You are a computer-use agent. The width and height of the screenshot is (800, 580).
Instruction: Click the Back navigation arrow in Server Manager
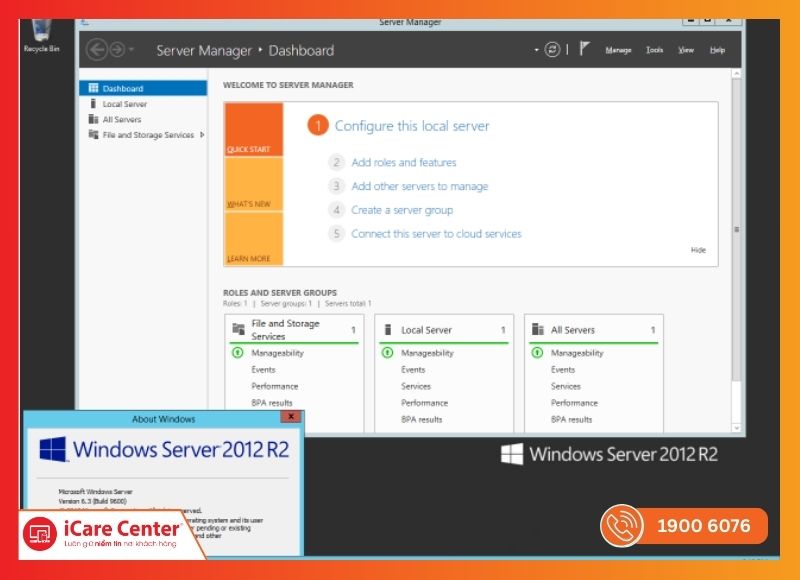[97, 50]
